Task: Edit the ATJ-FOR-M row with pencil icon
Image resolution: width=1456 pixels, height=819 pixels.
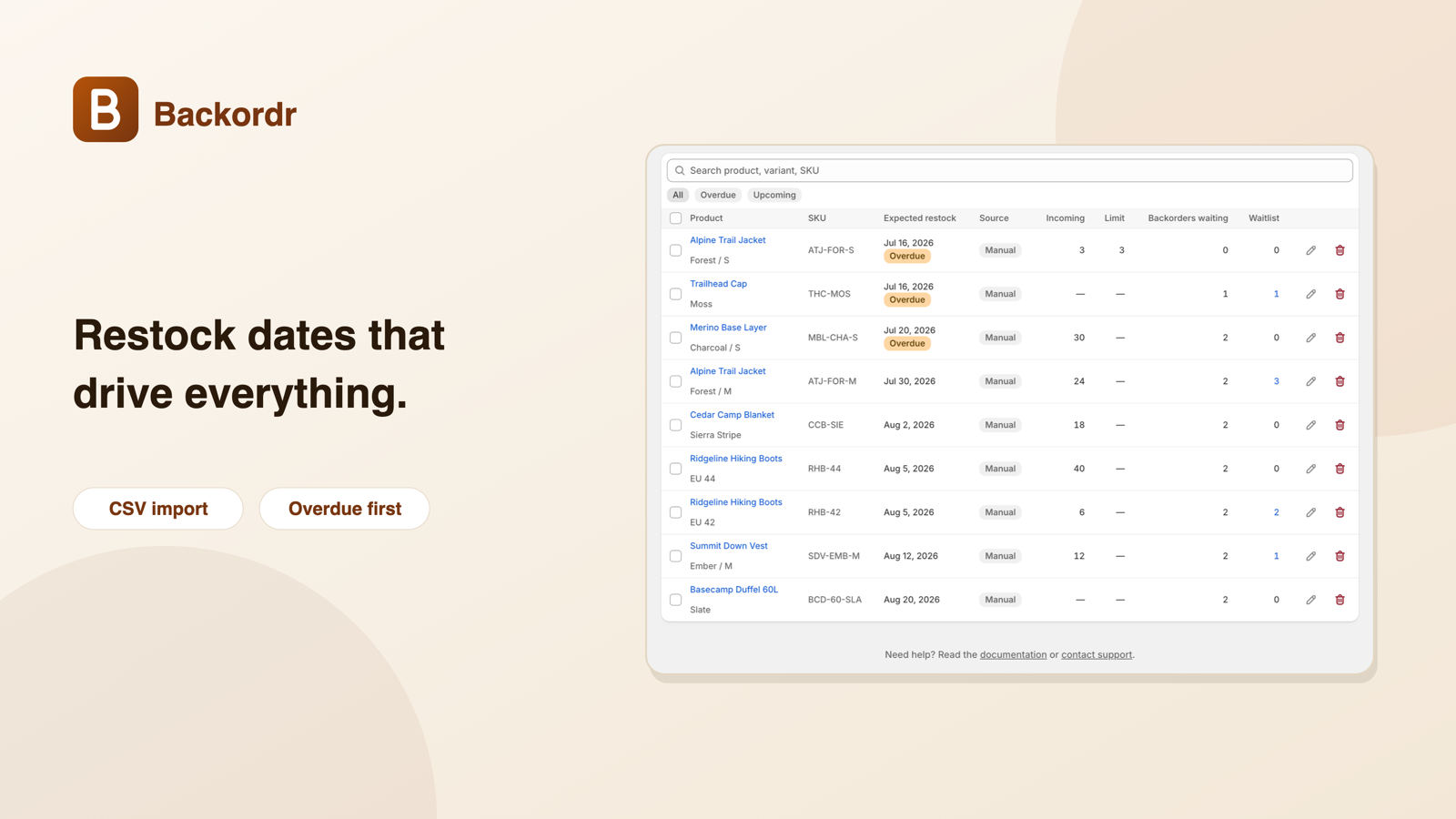Action: tap(1310, 381)
